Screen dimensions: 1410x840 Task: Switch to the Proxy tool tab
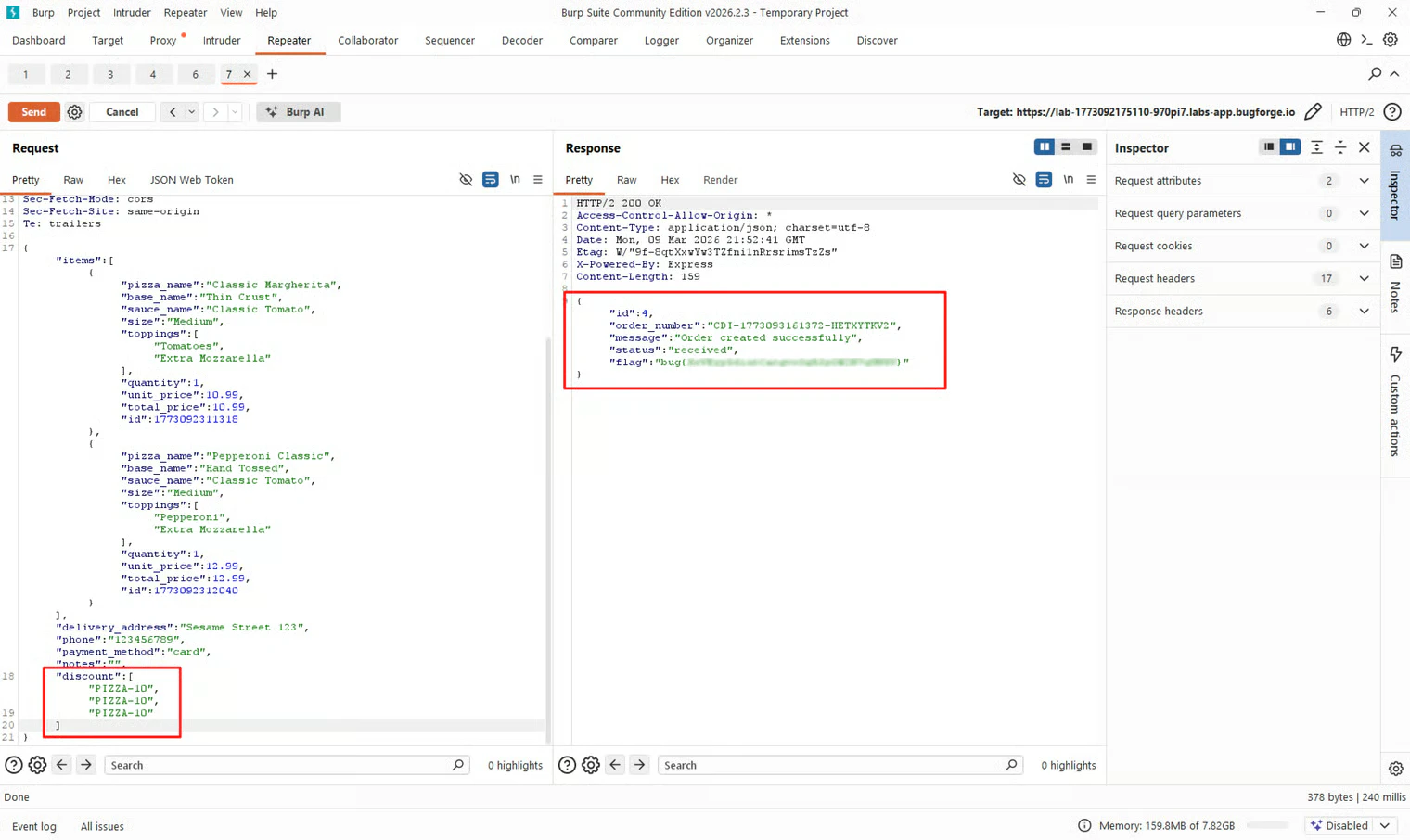point(163,41)
